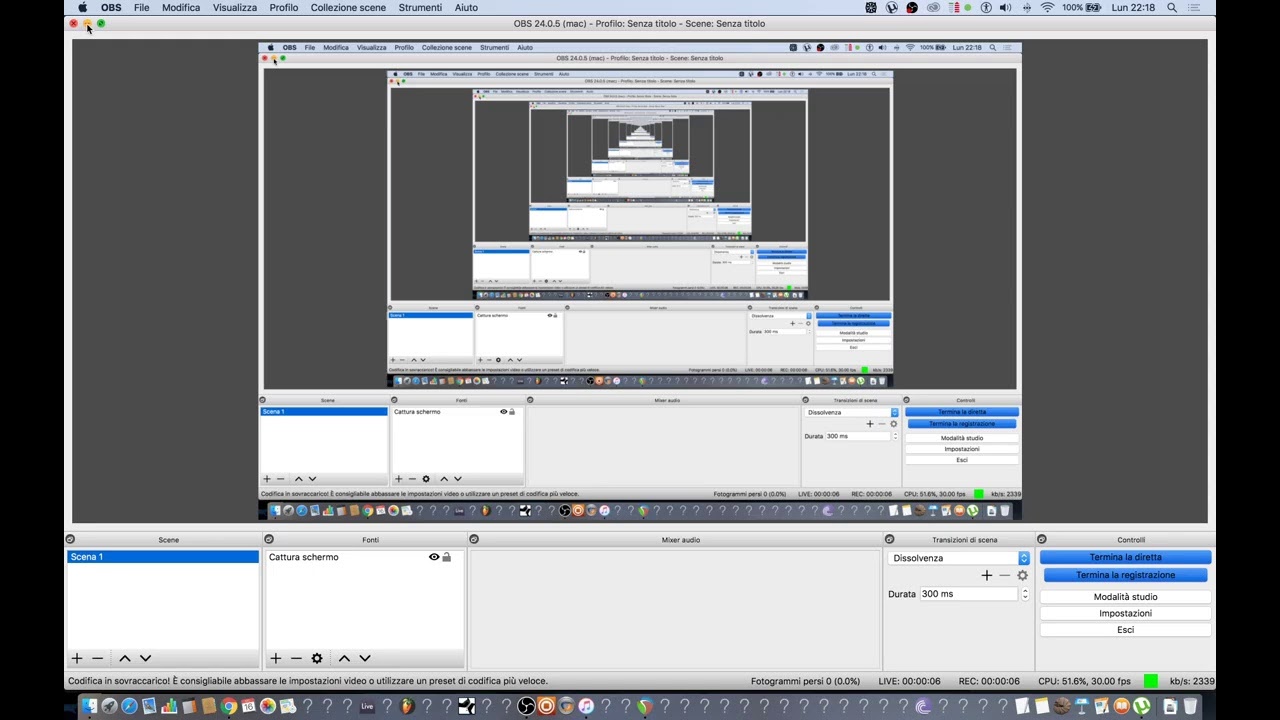Toggle the lock on Cattura schermo source
Image resolution: width=1280 pixels, height=720 pixels.
click(x=446, y=557)
